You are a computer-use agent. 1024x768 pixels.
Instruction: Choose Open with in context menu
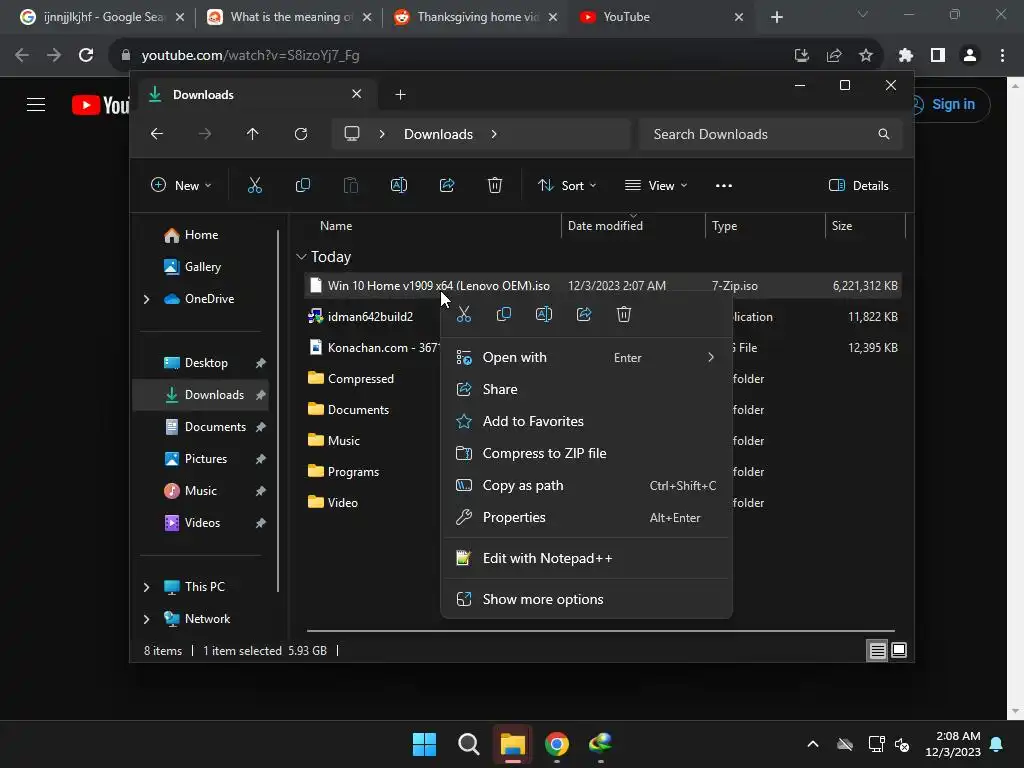[x=586, y=358]
